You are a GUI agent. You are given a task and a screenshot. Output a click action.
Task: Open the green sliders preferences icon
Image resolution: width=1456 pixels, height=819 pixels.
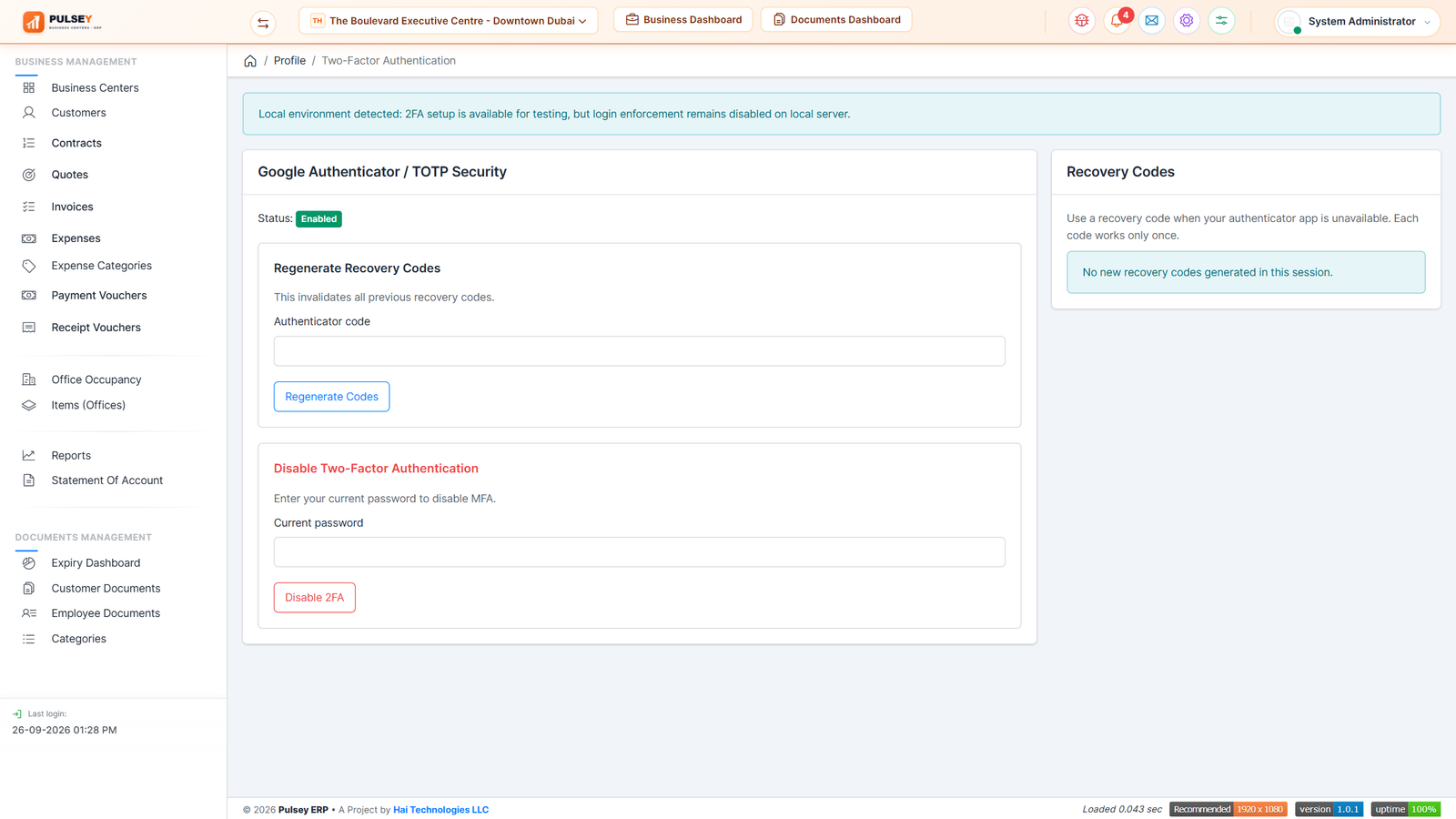pyautogui.click(x=1221, y=21)
